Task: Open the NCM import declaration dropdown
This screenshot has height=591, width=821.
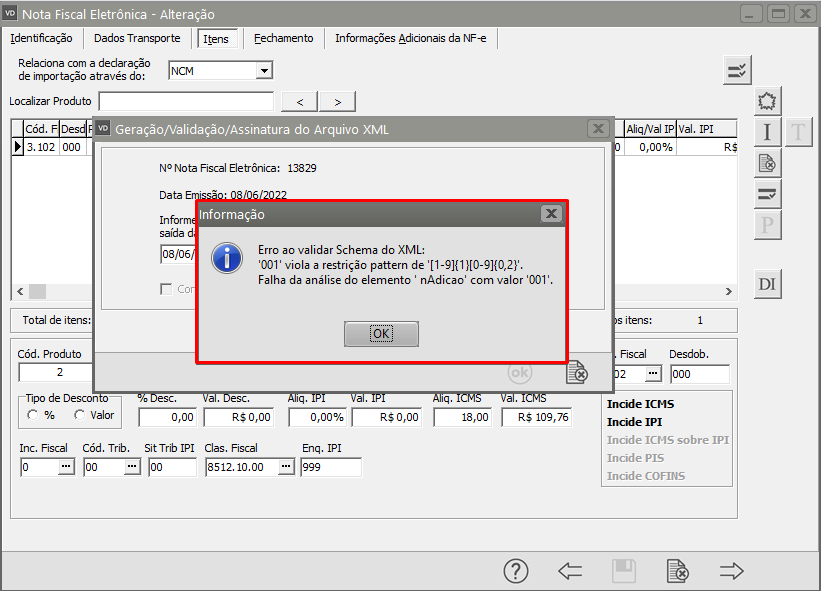Action: 264,71
